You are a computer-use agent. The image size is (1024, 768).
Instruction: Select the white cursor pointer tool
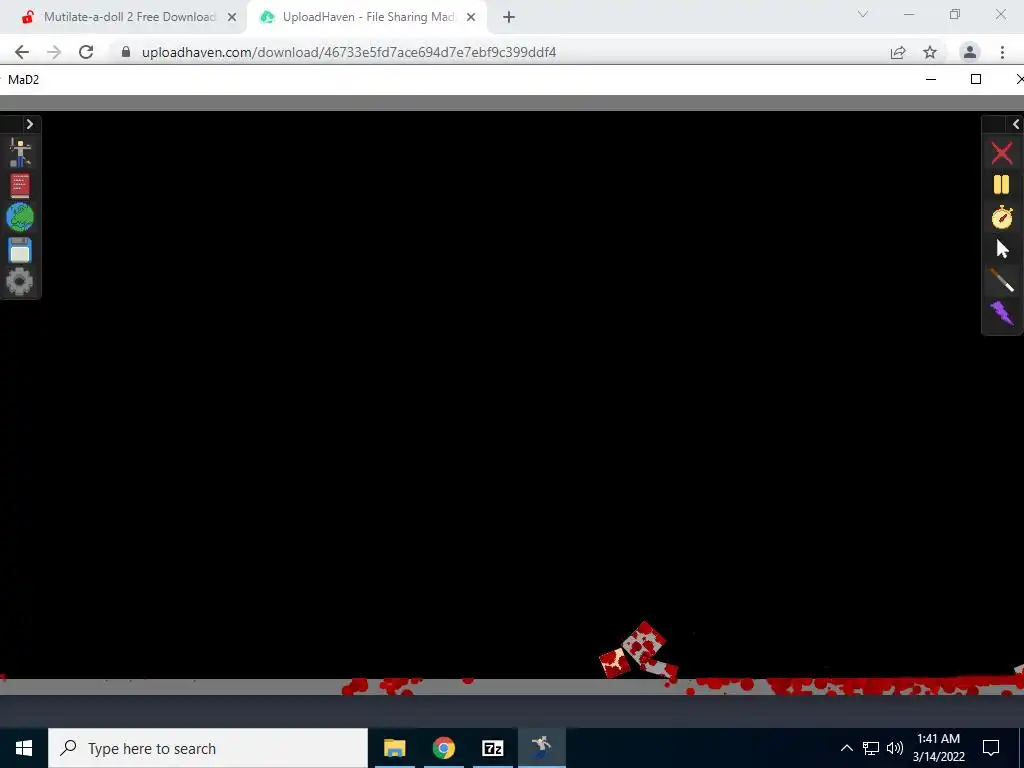pyautogui.click(x=1002, y=249)
